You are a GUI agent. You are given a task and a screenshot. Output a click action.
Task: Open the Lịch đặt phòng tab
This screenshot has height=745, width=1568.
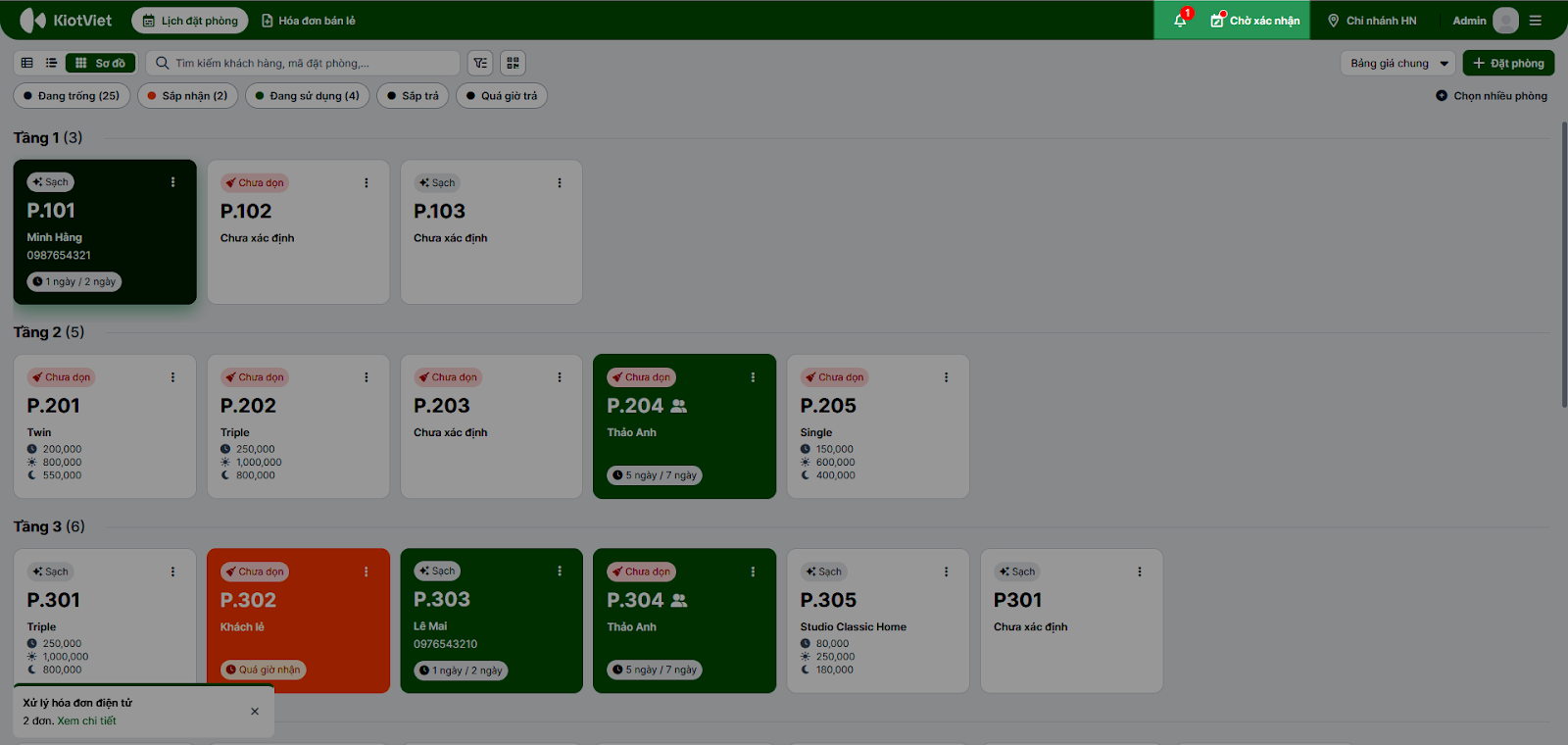pos(190,21)
